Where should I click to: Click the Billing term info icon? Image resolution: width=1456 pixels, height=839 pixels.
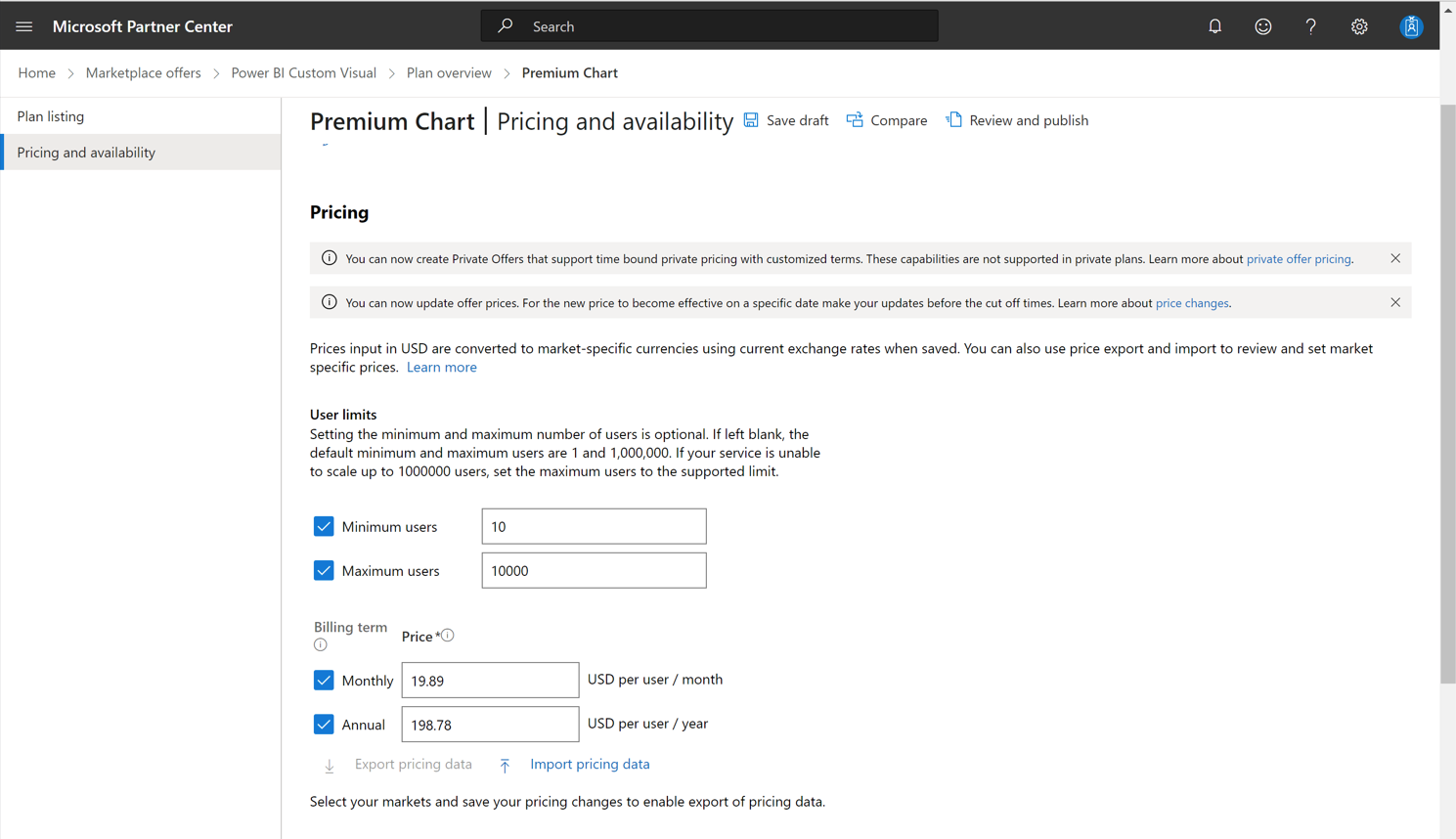tap(321, 644)
